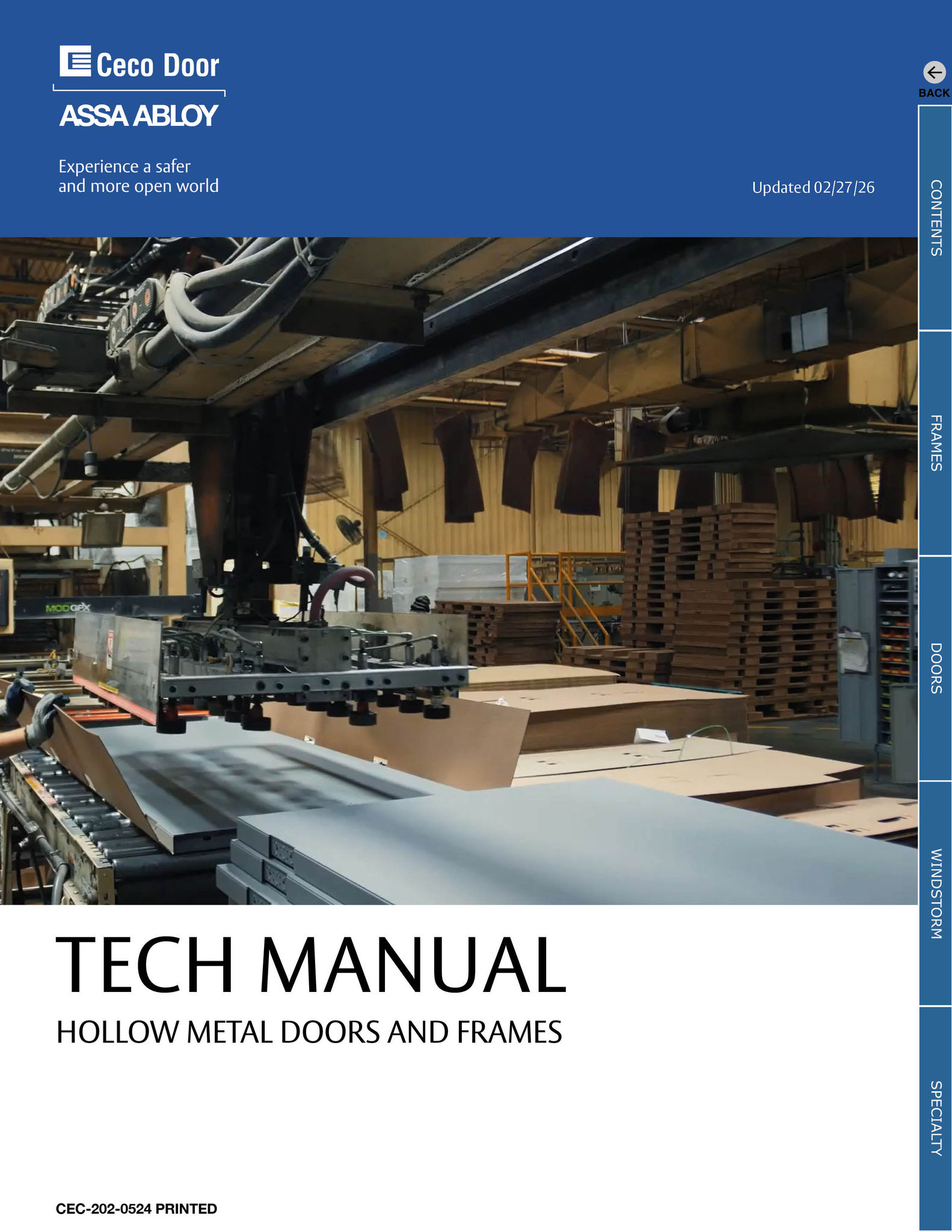Select the 'CEC-202-0524 PRINTED' code text
The image size is (952, 1232).
point(137,1209)
